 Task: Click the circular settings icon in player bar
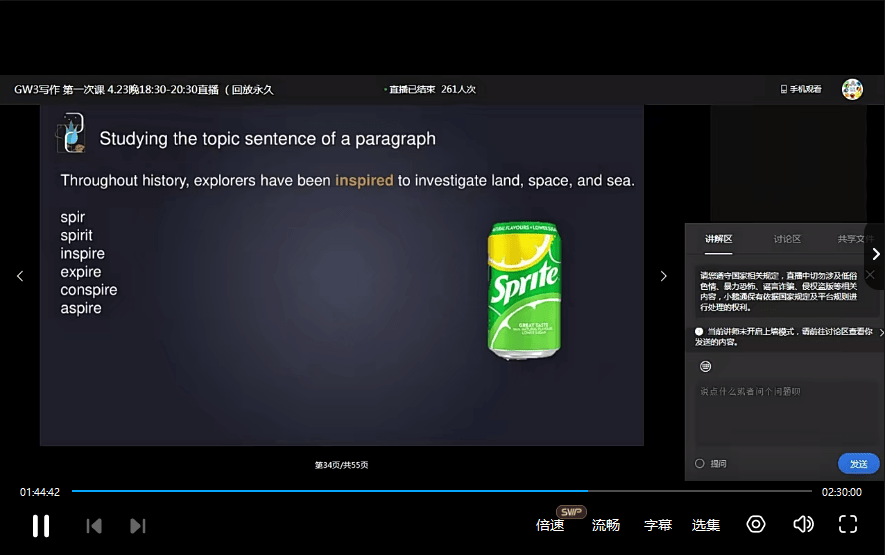coord(756,525)
